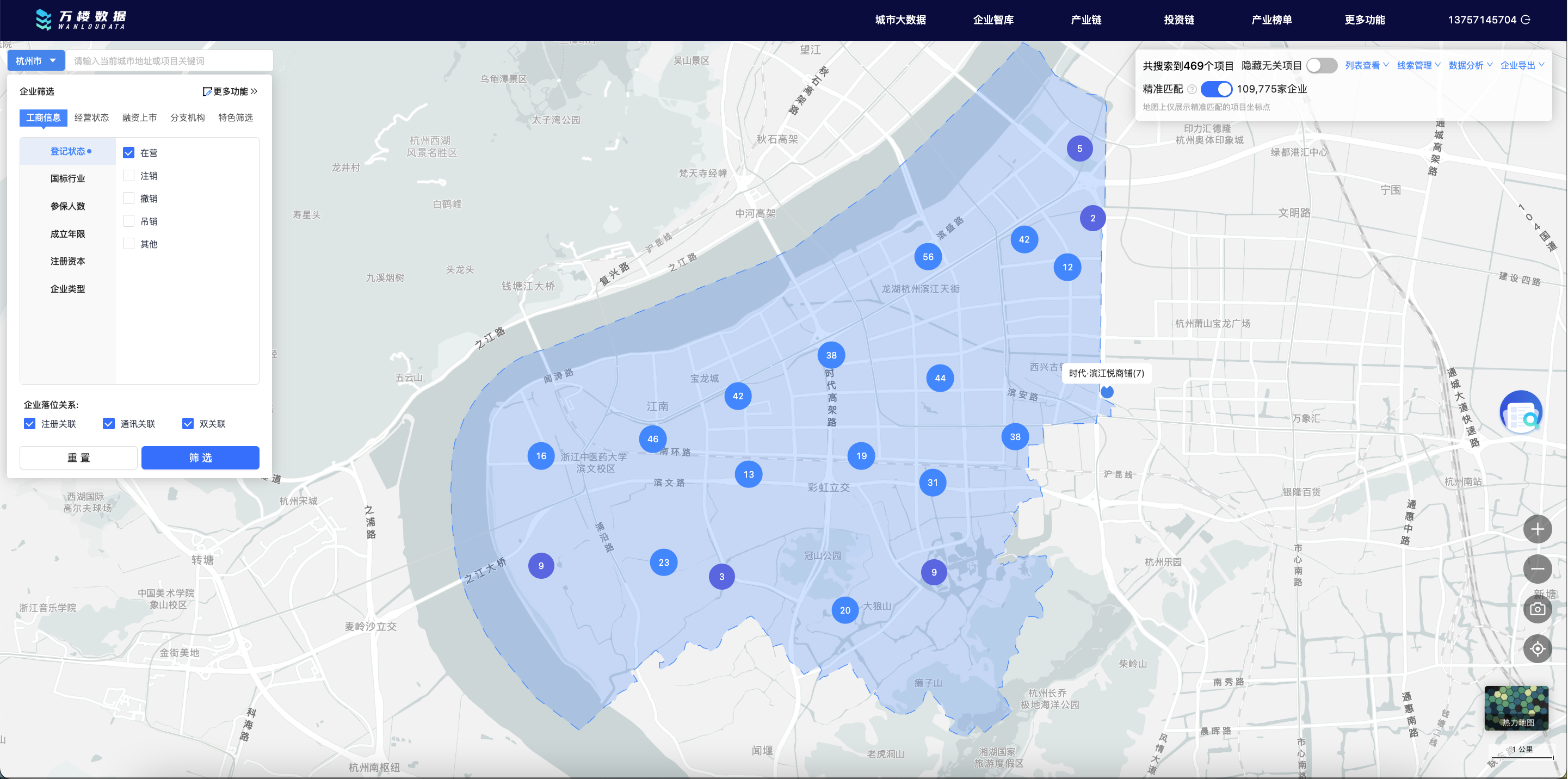This screenshot has width=1568, height=779.
Task: Switch to the 融资上市 tab
Action: pyautogui.click(x=139, y=118)
